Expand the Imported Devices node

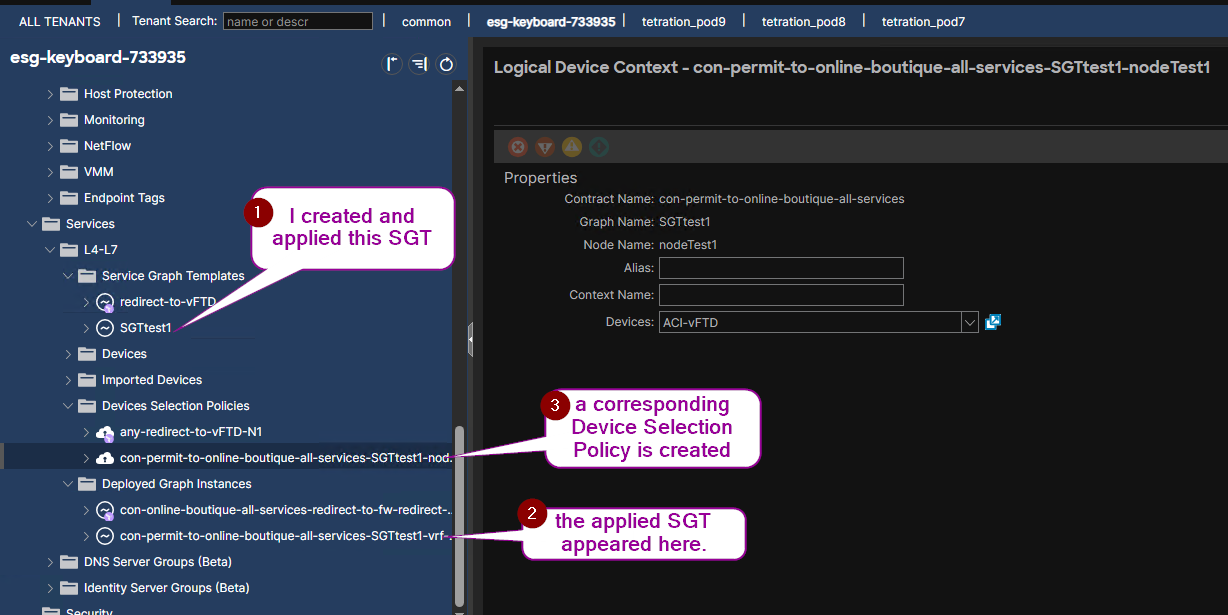click(68, 380)
